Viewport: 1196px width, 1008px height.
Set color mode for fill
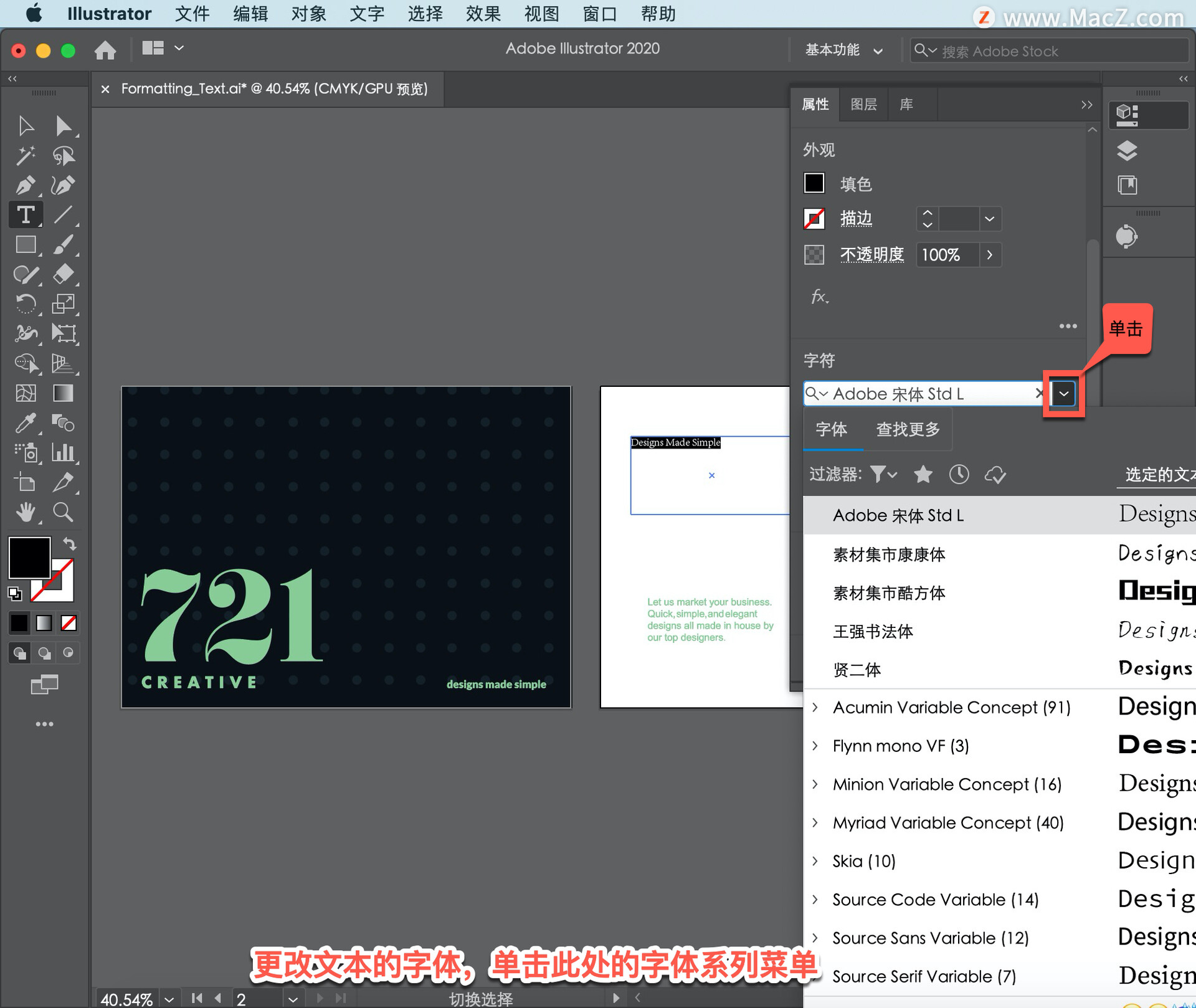tap(19, 622)
